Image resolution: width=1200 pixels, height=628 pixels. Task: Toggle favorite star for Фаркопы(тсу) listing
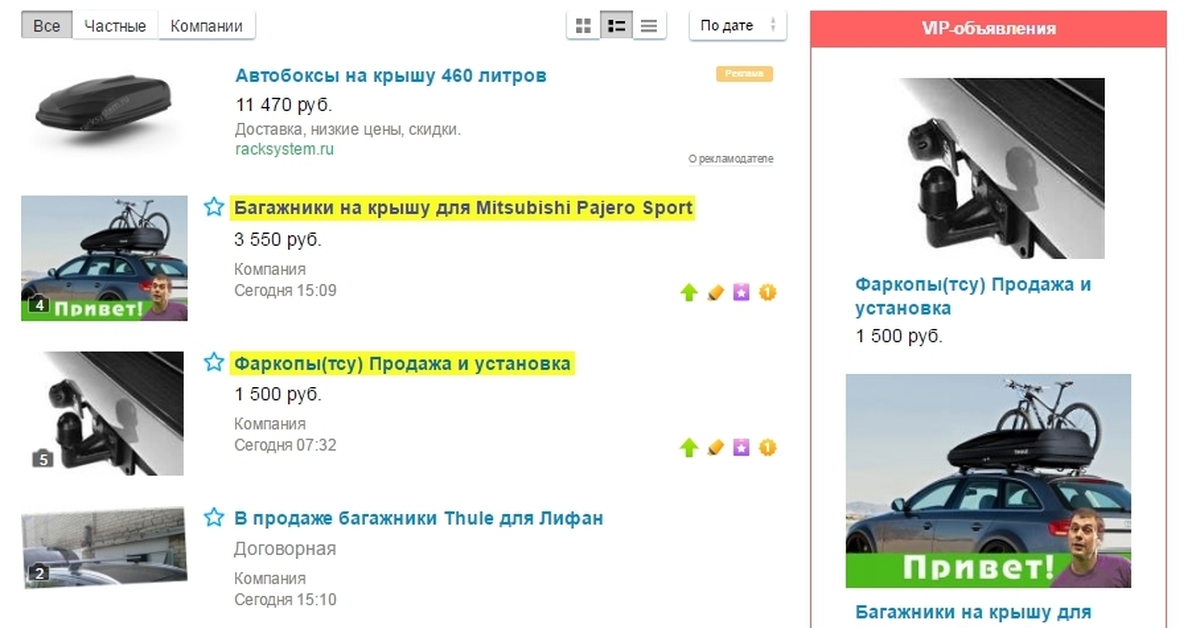213,362
